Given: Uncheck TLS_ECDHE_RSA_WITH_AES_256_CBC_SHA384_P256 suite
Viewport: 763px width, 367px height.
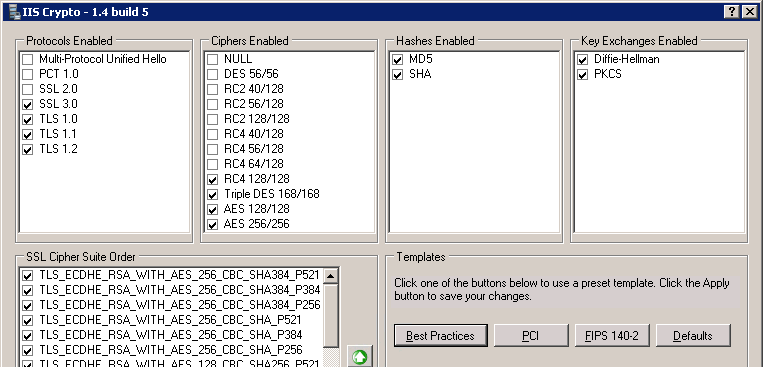Looking at the screenshot, I should (28, 306).
